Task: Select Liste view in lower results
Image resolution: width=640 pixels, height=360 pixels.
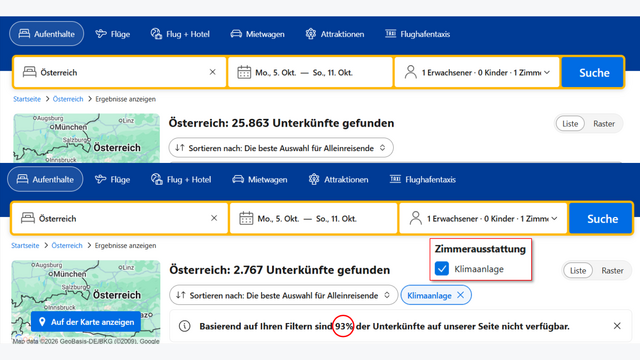Action: pyautogui.click(x=578, y=271)
